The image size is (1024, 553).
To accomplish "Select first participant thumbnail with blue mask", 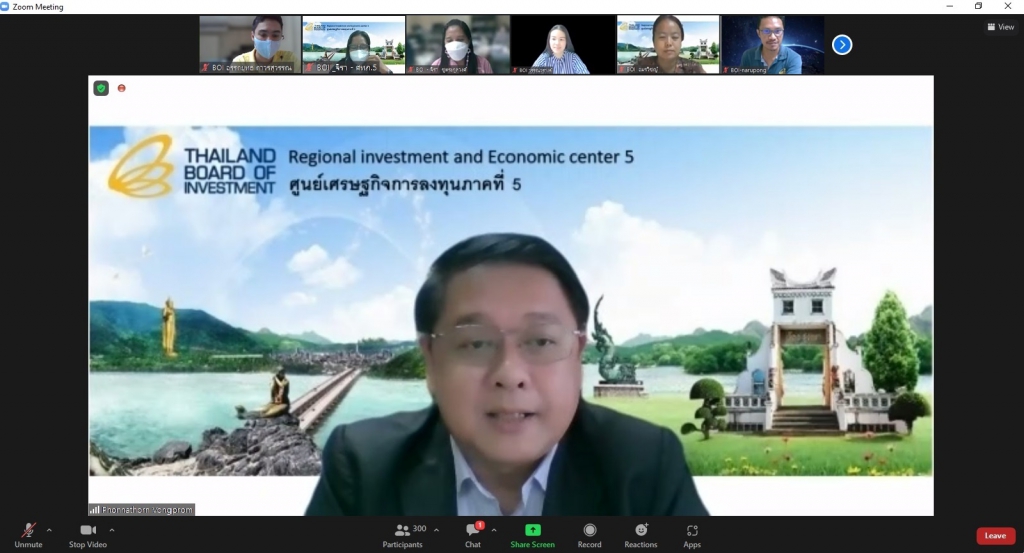I will coord(250,44).
